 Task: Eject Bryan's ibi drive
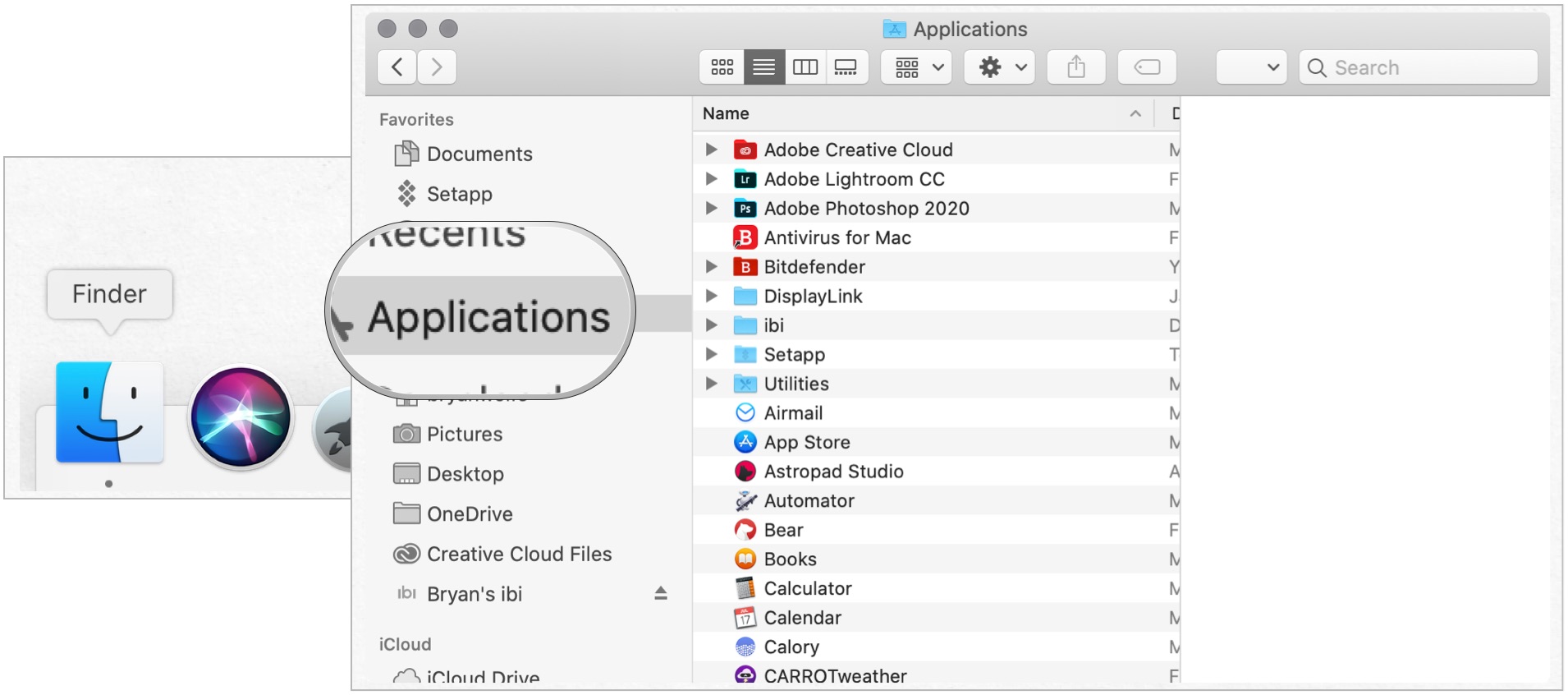[661, 593]
